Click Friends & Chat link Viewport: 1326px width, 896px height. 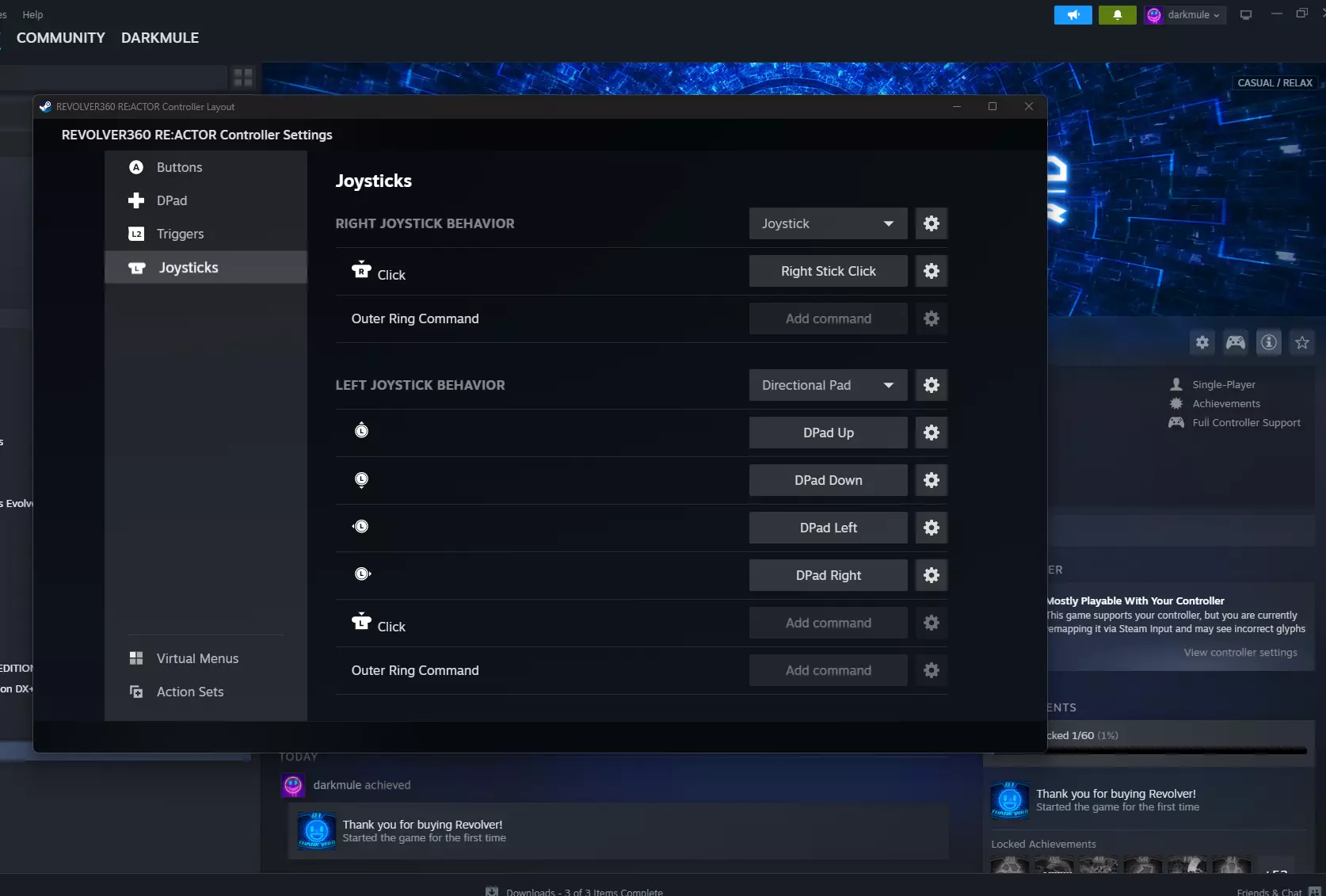[x=1269, y=892]
